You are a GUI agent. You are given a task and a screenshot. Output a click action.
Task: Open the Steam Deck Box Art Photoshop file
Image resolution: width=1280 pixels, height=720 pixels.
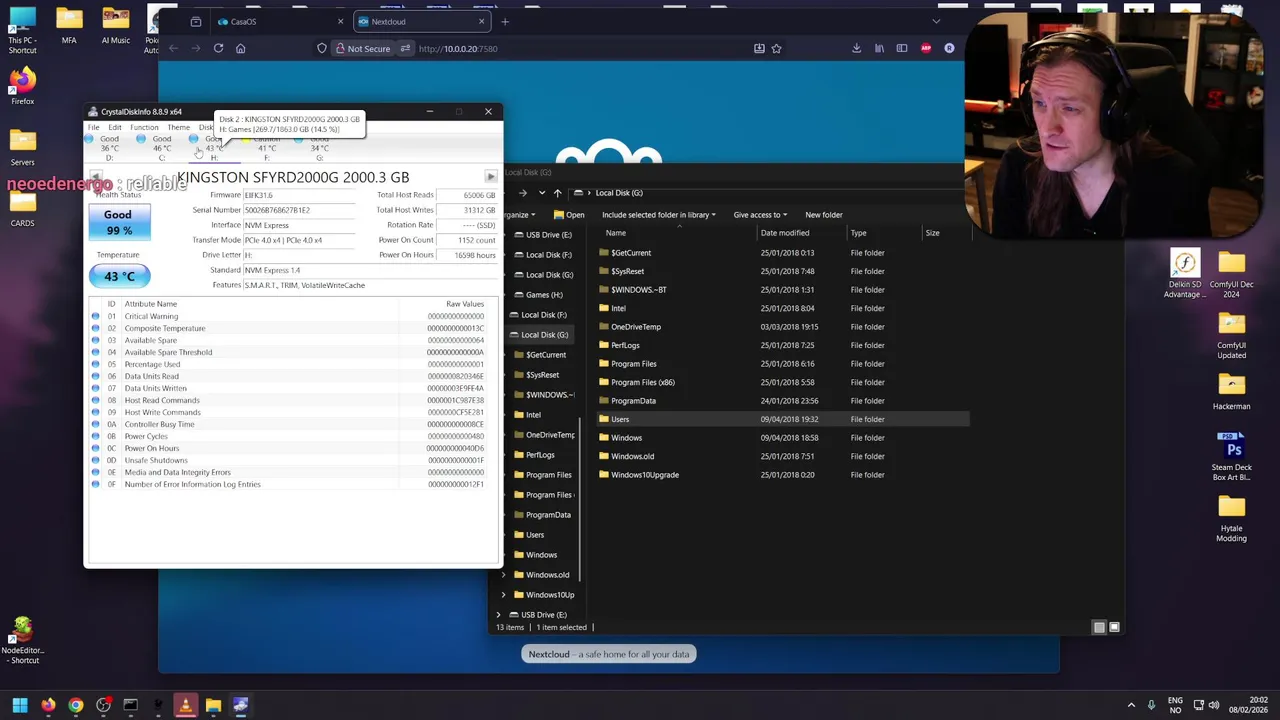coord(1232,456)
